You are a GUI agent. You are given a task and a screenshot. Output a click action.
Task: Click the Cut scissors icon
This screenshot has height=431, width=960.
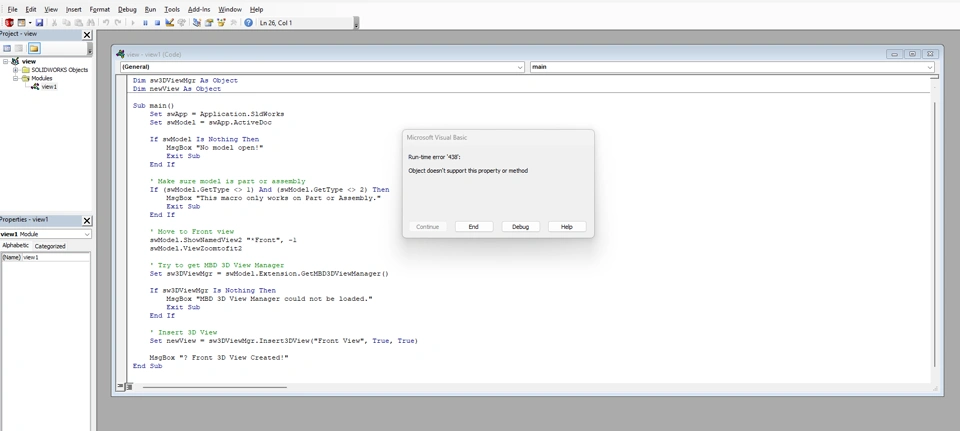(x=54, y=23)
